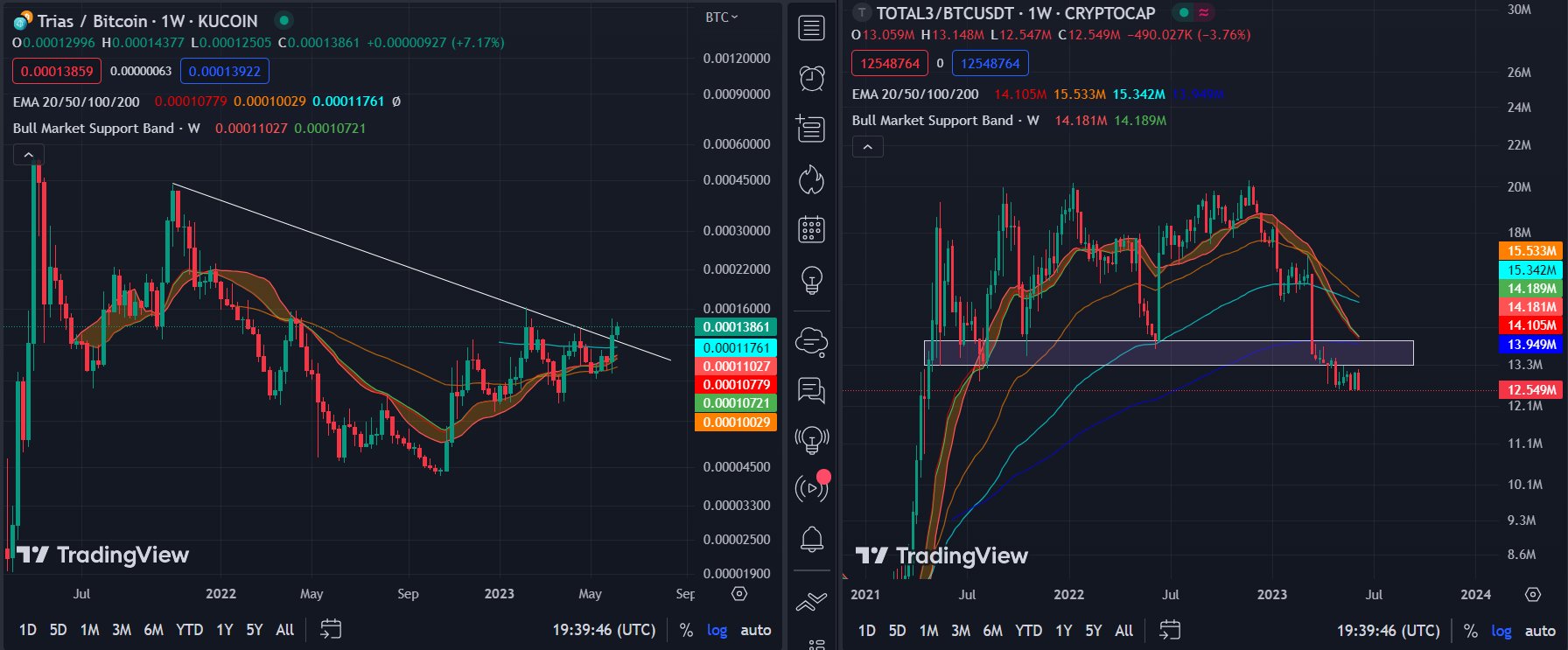Open the alerts alarm clock icon

811,78
